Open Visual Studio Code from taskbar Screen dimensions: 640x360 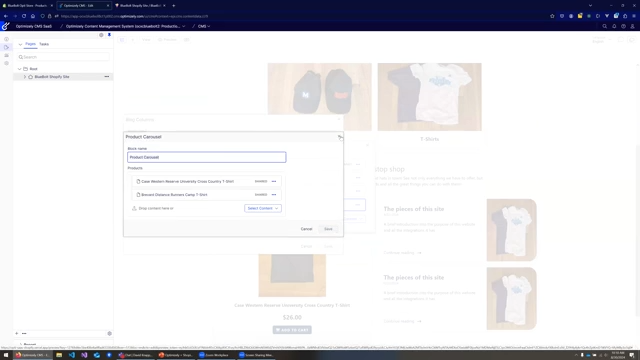point(72,355)
